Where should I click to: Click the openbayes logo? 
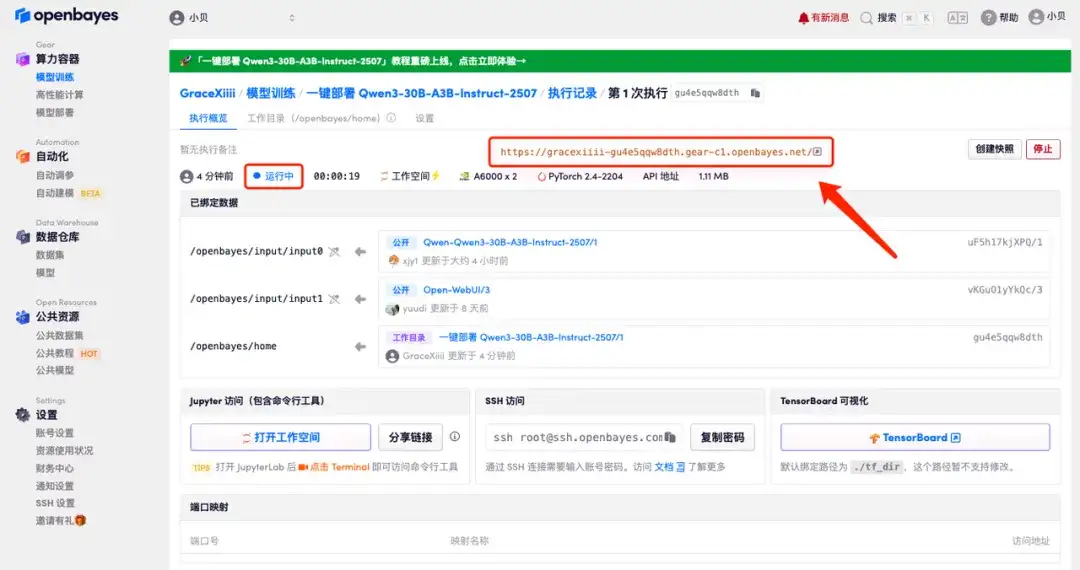(x=66, y=15)
